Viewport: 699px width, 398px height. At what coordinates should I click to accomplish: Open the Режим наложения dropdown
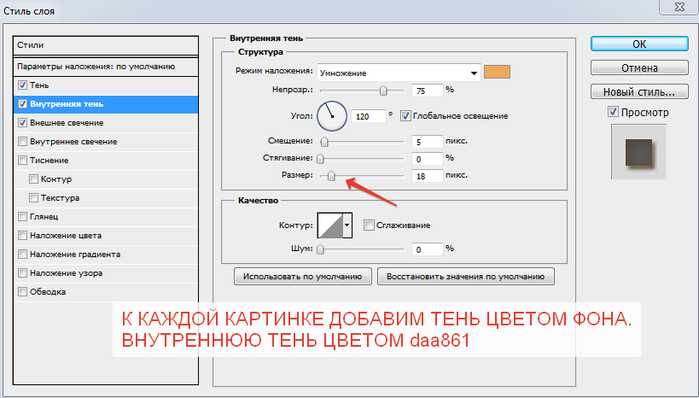399,73
